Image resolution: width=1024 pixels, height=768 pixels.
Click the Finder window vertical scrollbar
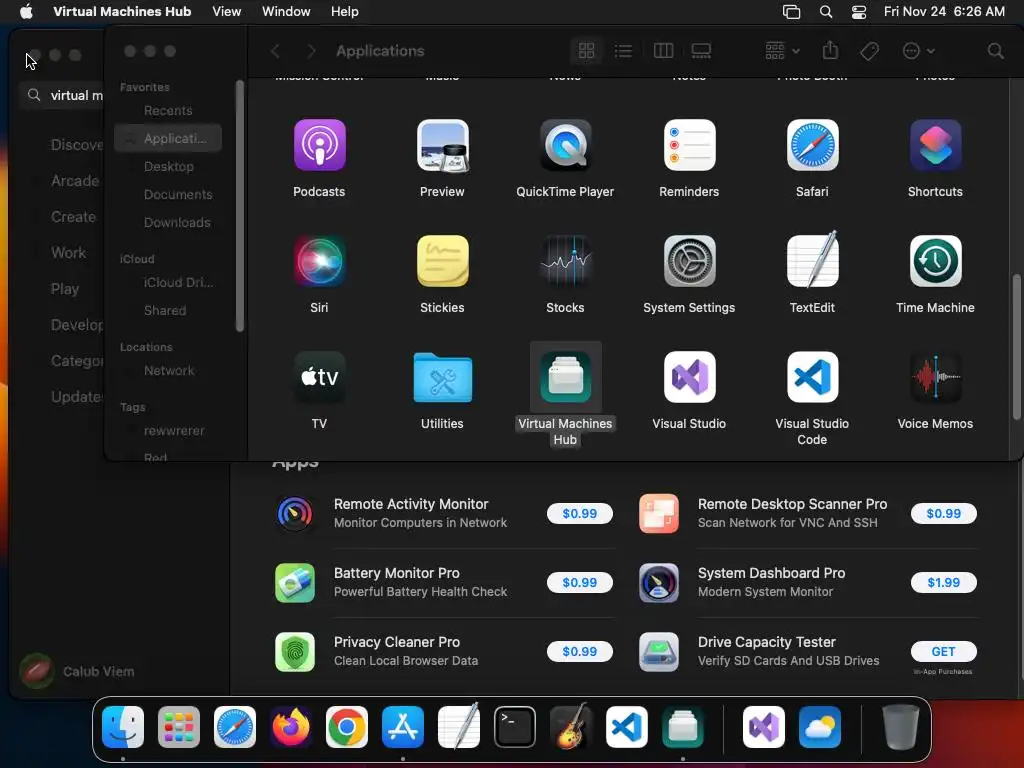(x=1016, y=347)
